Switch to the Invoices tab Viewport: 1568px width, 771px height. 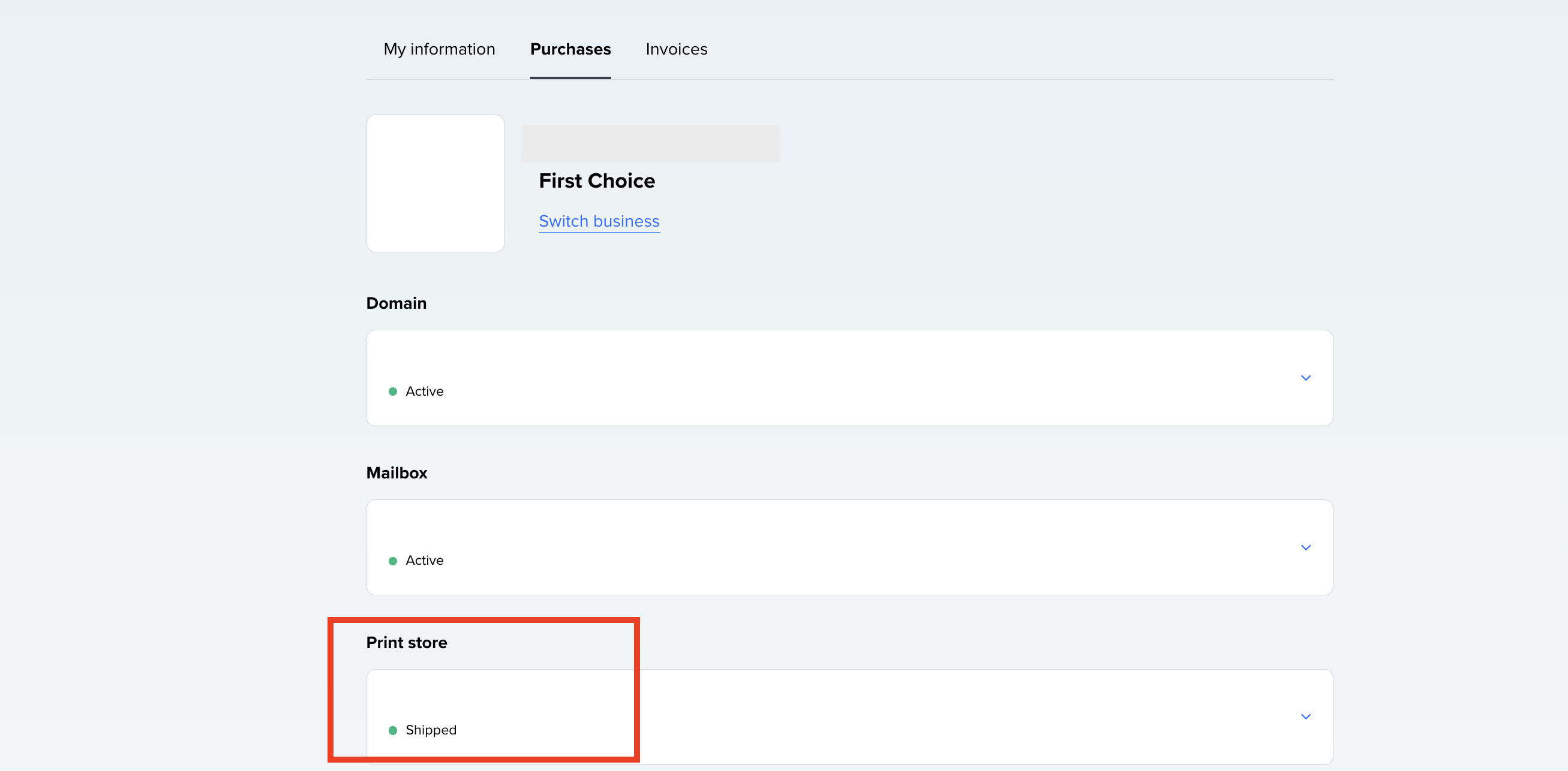(x=676, y=49)
